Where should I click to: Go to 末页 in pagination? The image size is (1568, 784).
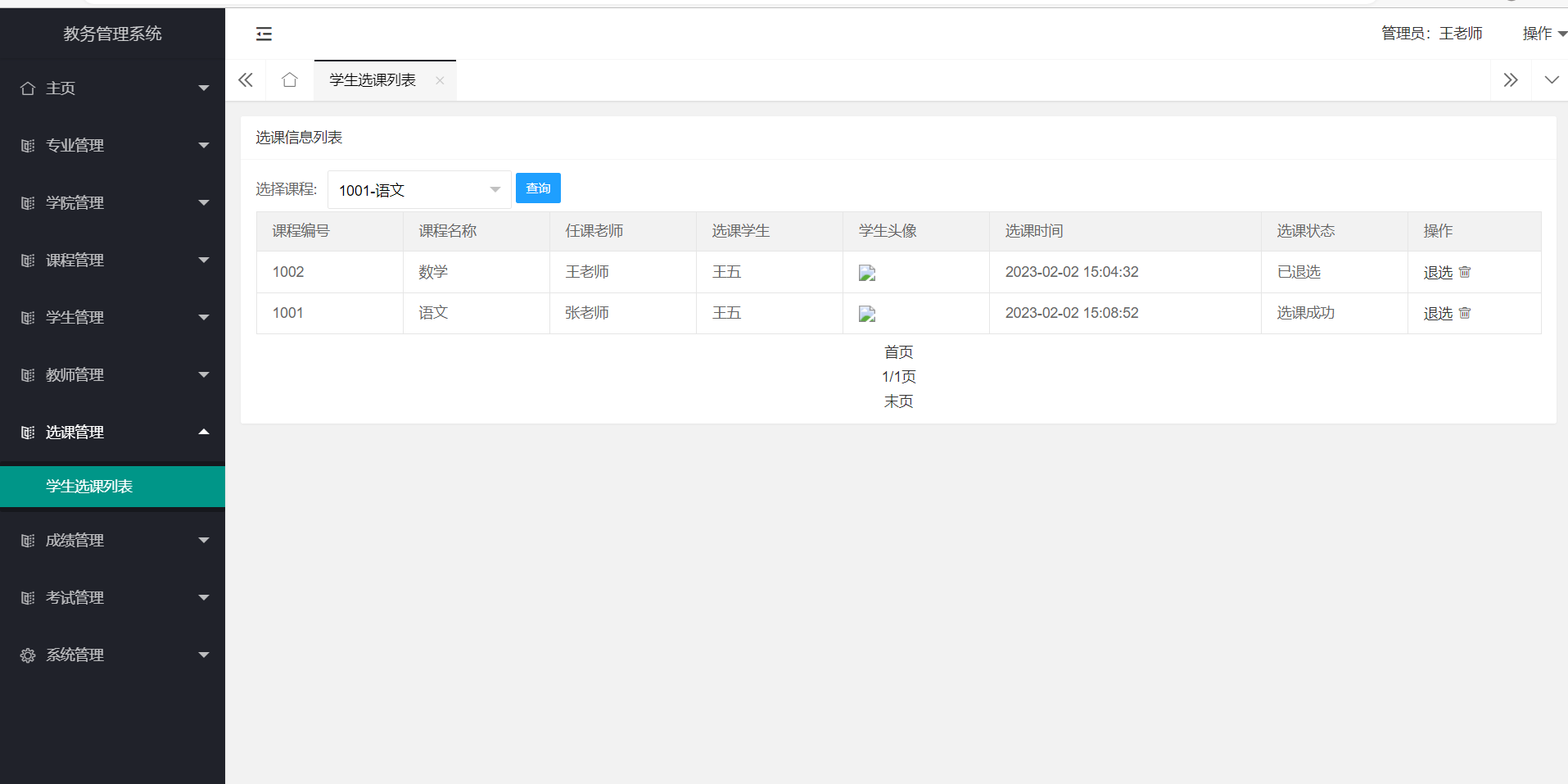click(898, 401)
